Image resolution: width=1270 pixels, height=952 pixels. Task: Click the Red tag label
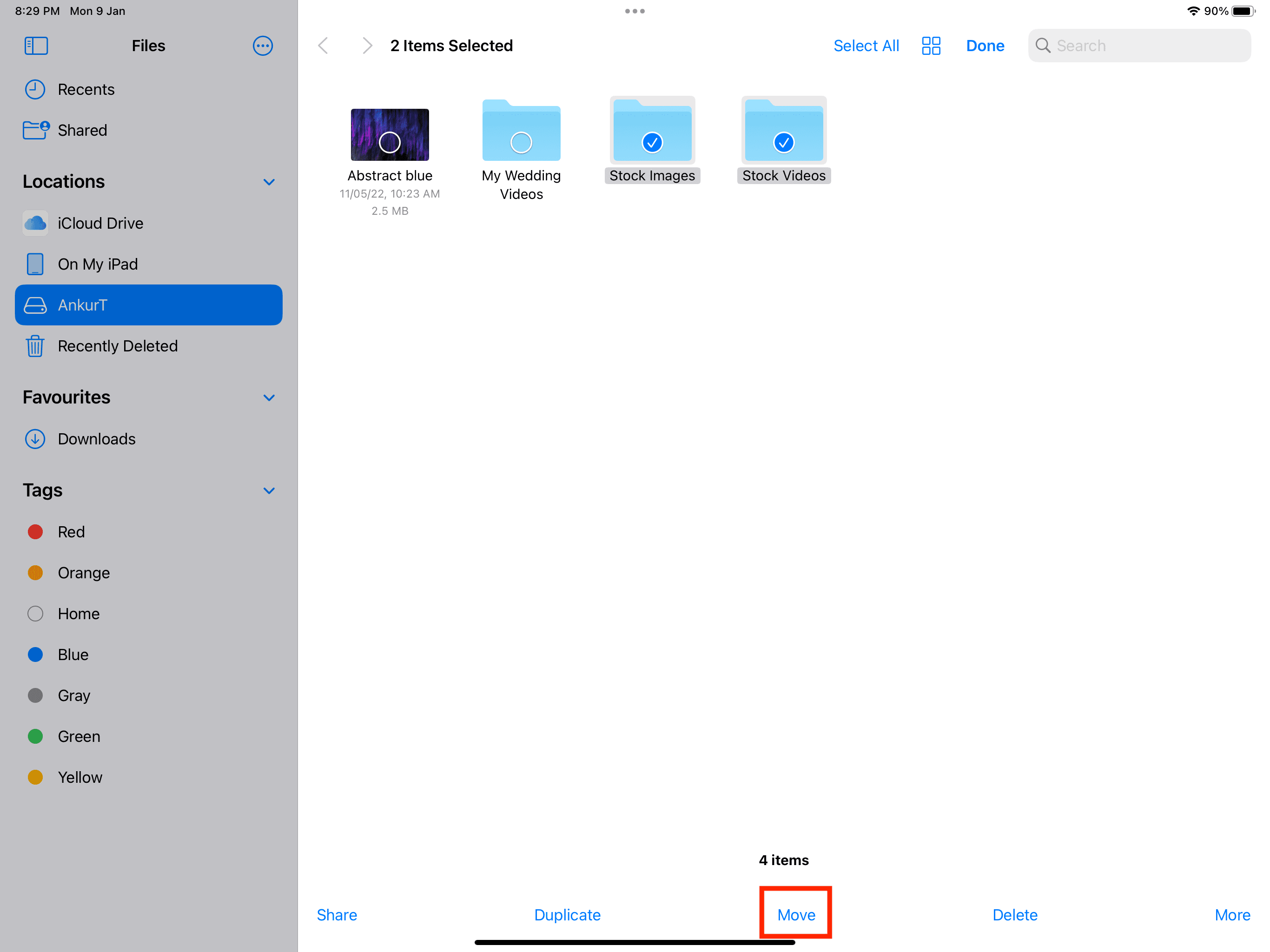71,532
